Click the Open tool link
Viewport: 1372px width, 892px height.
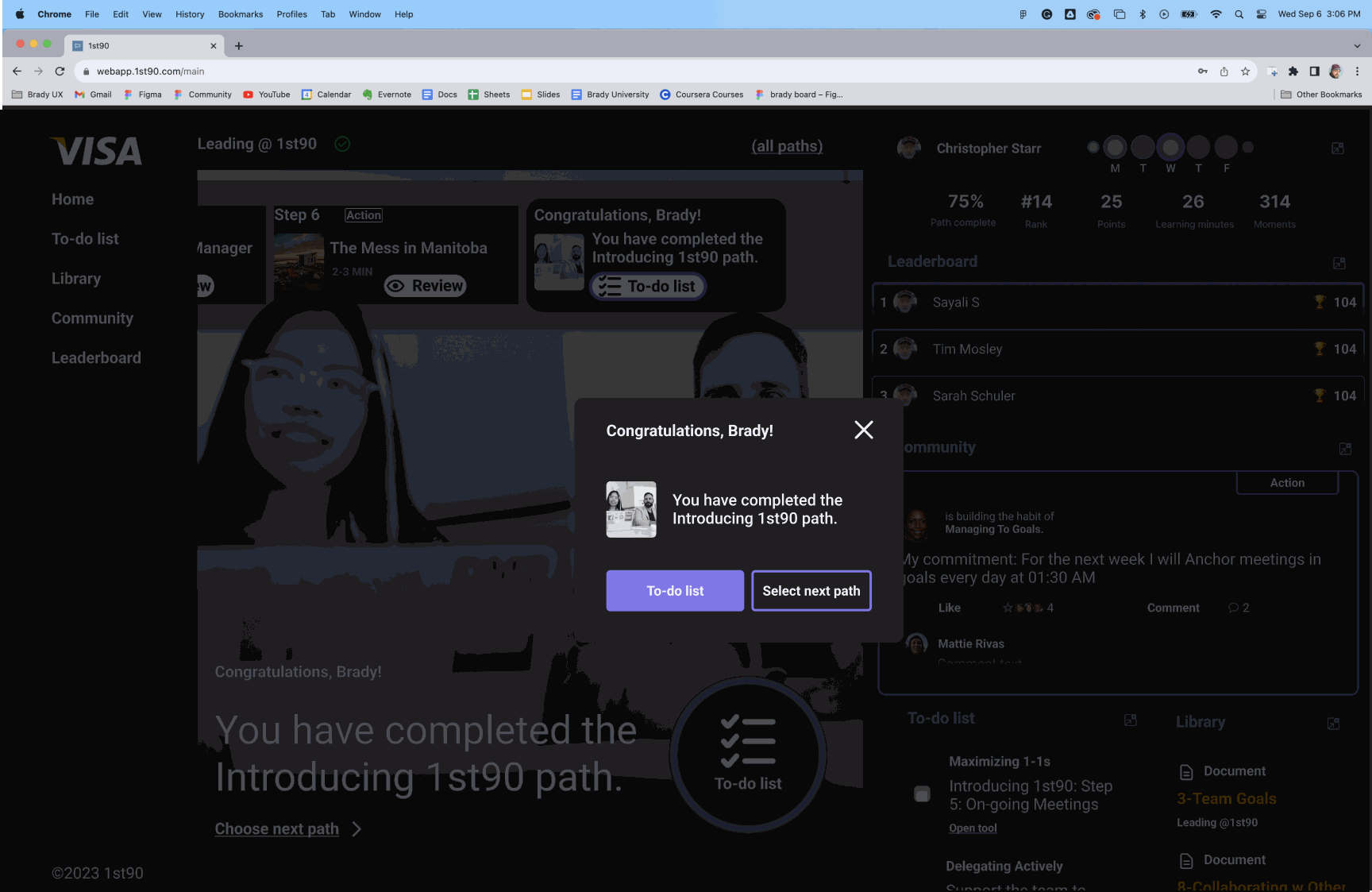click(x=973, y=828)
